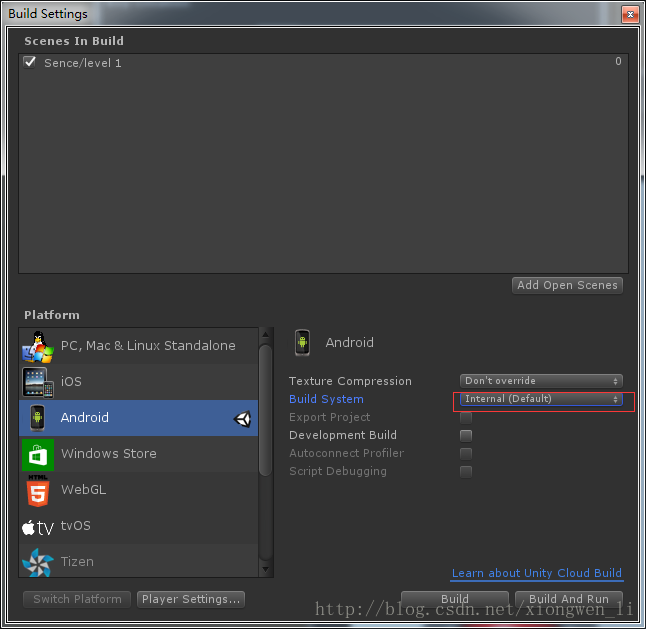Select the Sence/level 1 scene entry
This screenshot has height=629, width=646.
tap(323, 63)
